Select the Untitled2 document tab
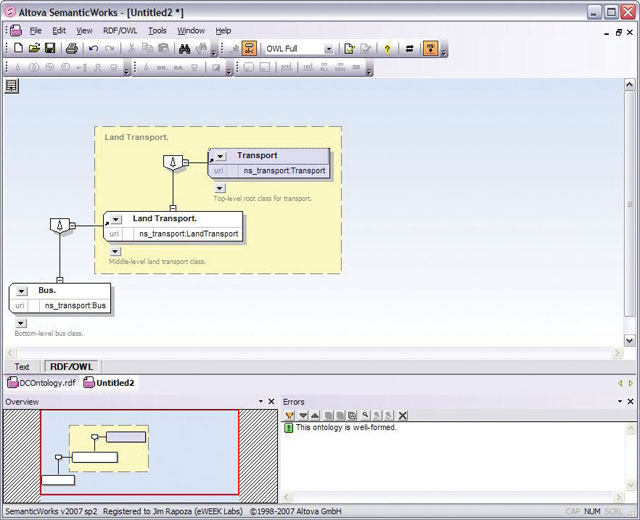This screenshot has height=520, width=640. pos(109,383)
